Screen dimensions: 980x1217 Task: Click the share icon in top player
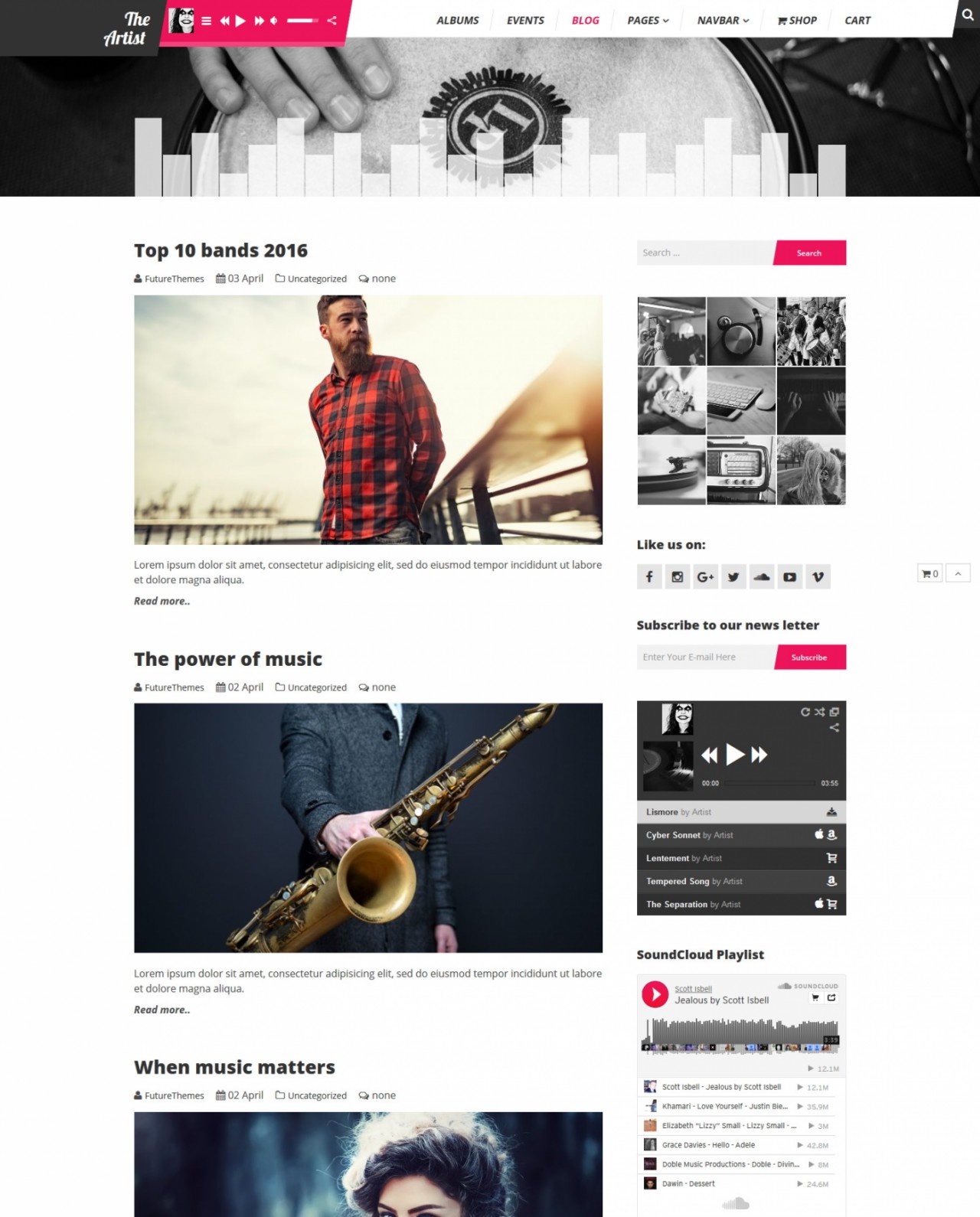coord(332,21)
